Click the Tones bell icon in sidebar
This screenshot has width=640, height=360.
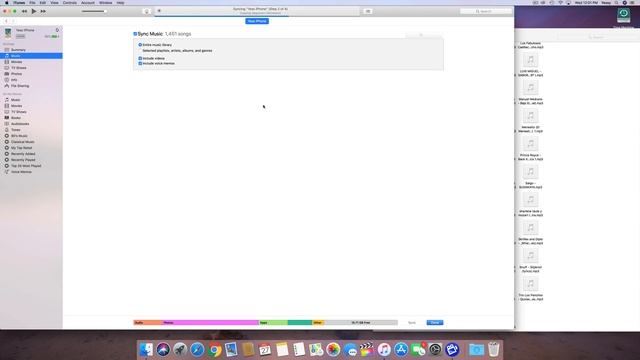(x=7, y=130)
